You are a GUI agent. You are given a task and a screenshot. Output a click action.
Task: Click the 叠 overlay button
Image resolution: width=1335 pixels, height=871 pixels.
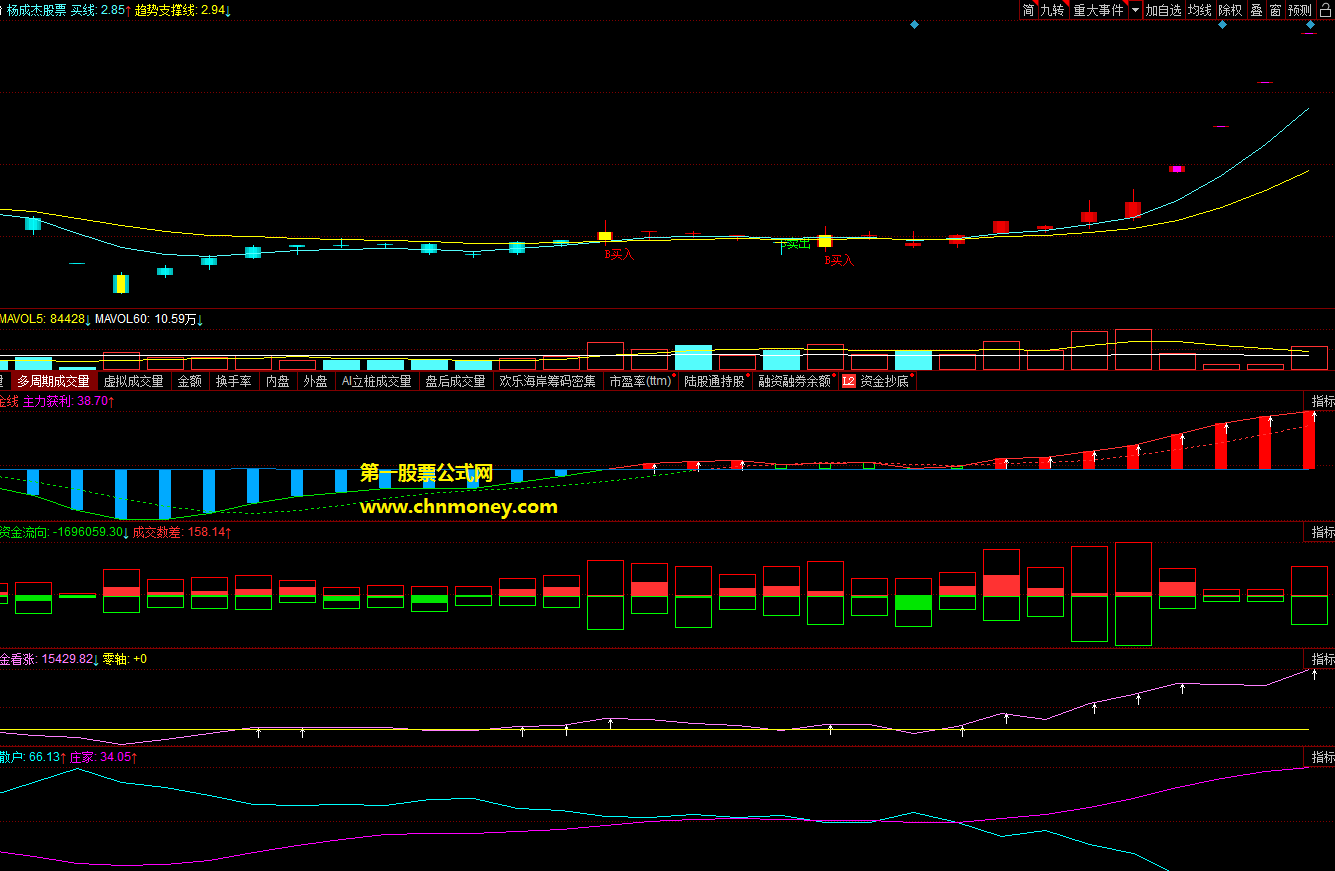(1256, 10)
